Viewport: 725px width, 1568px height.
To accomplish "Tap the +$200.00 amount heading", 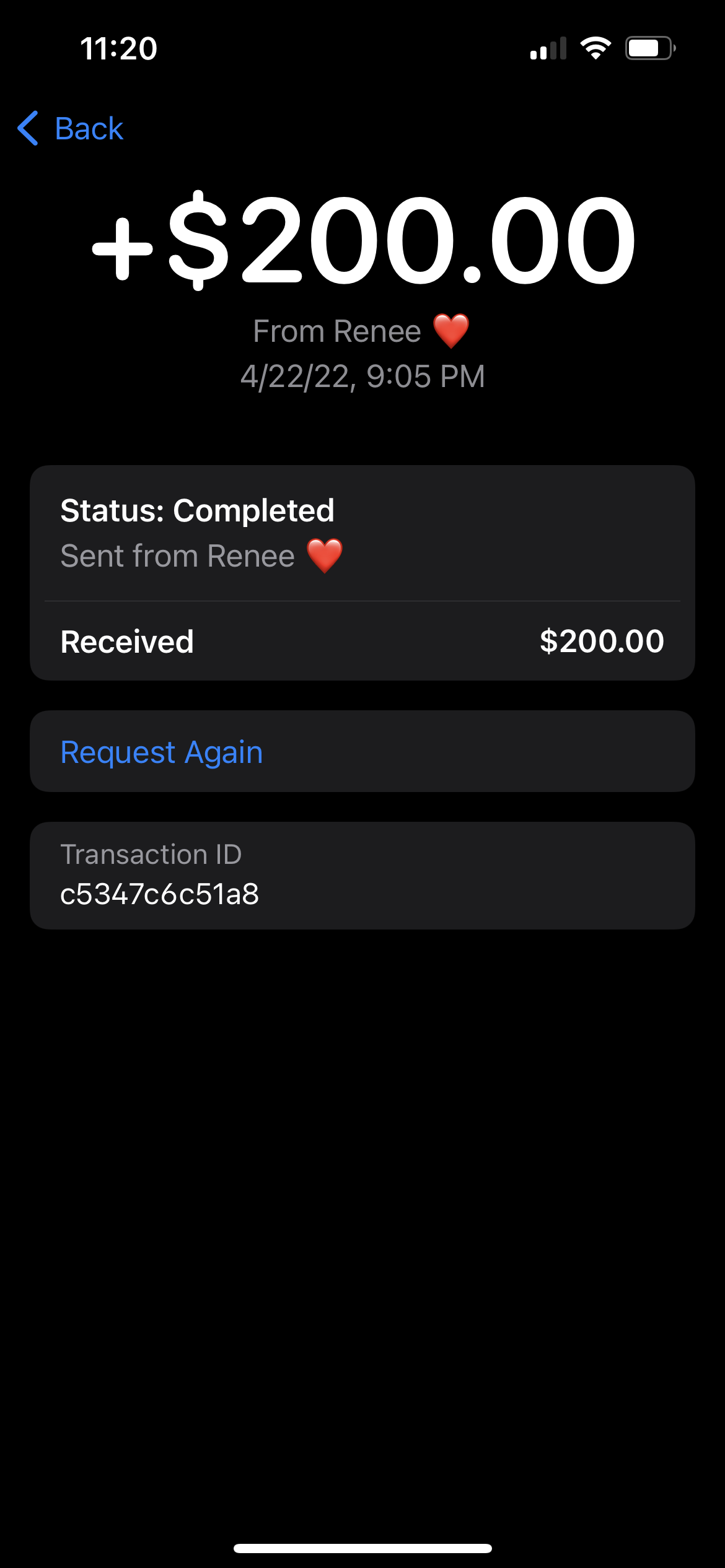I will coord(364,240).
